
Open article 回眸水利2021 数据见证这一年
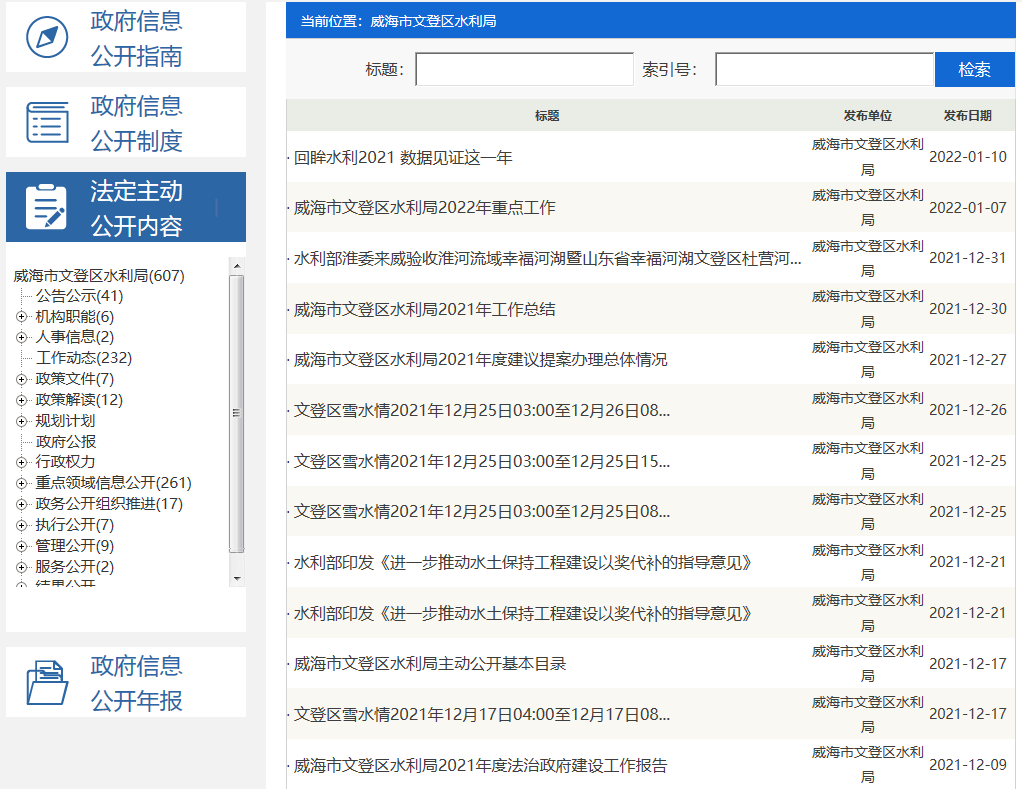(x=403, y=158)
